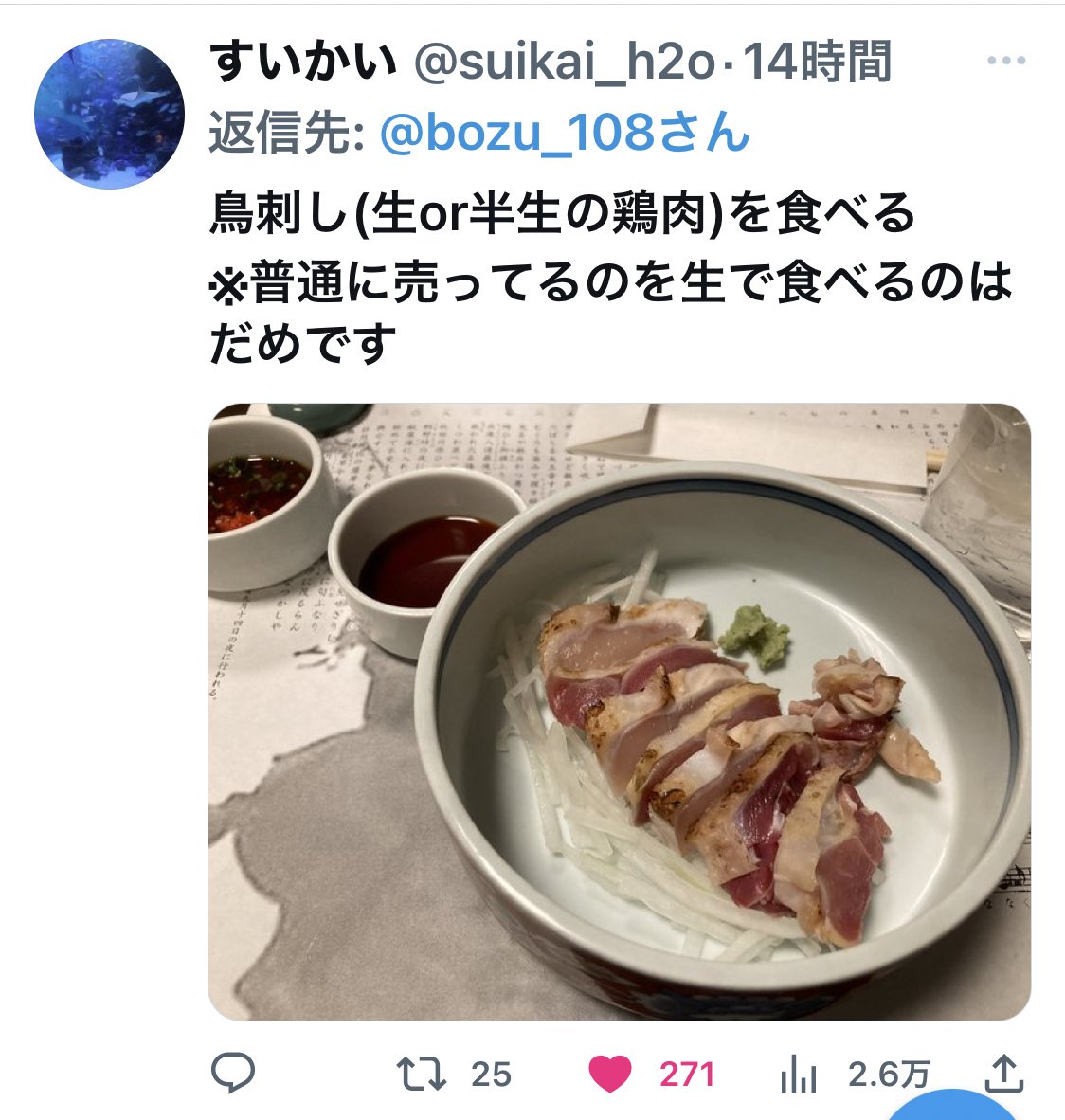
Task: Tap the ※普通に売ってる note line
Action: coord(611,281)
